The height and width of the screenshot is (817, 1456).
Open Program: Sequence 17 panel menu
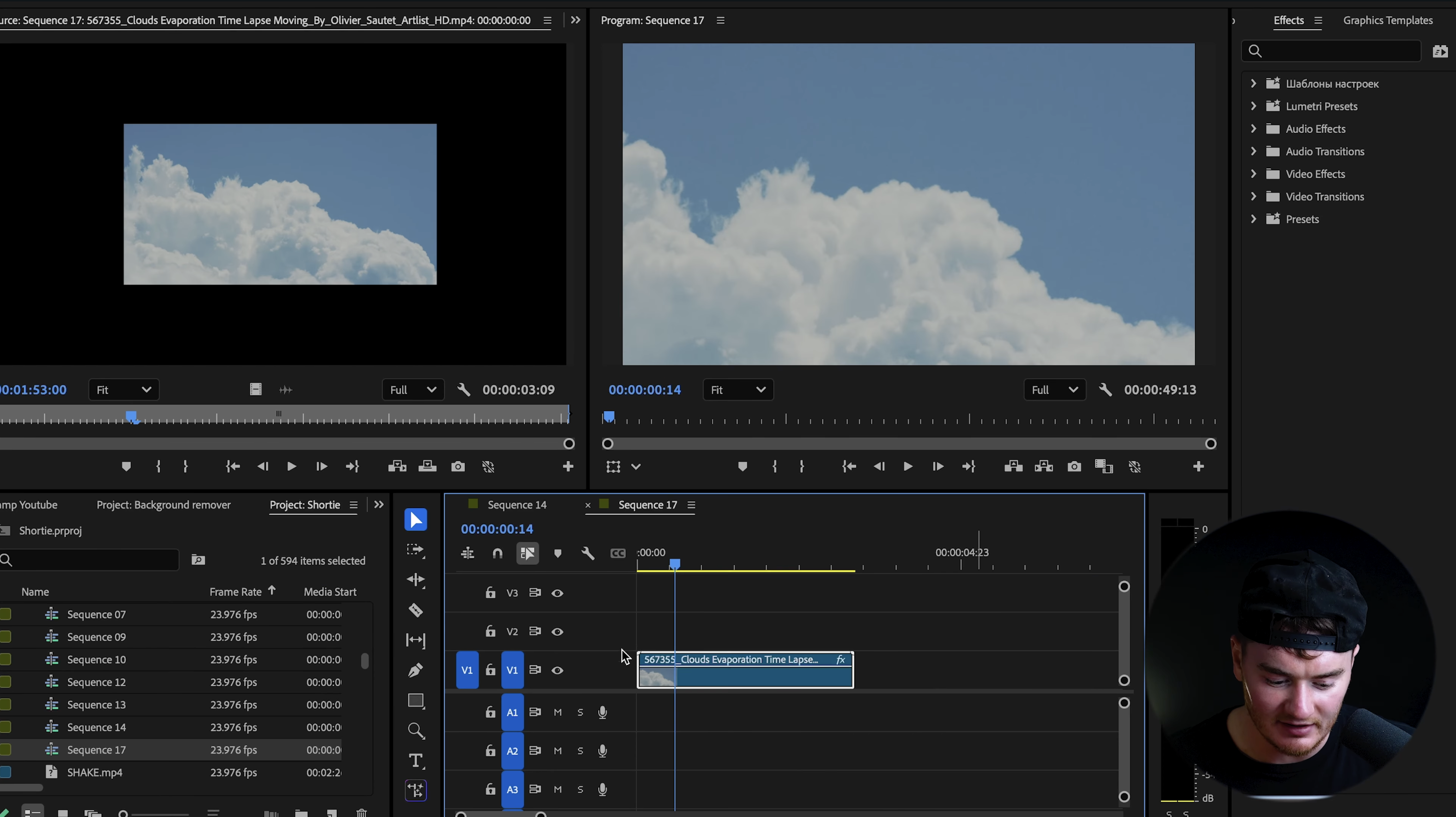(x=720, y=20)
